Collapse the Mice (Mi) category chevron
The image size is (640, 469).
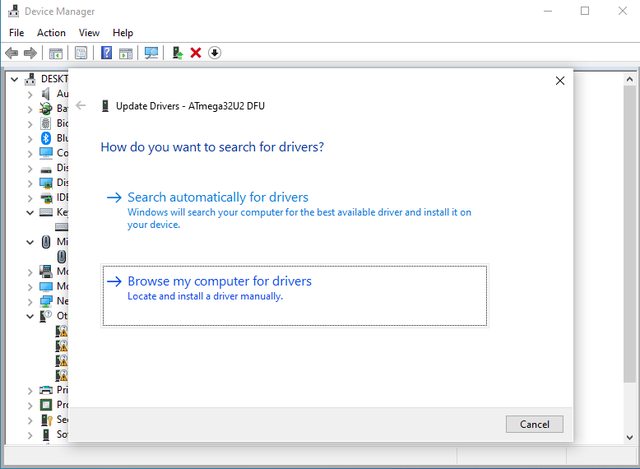(x=30, y=242)
